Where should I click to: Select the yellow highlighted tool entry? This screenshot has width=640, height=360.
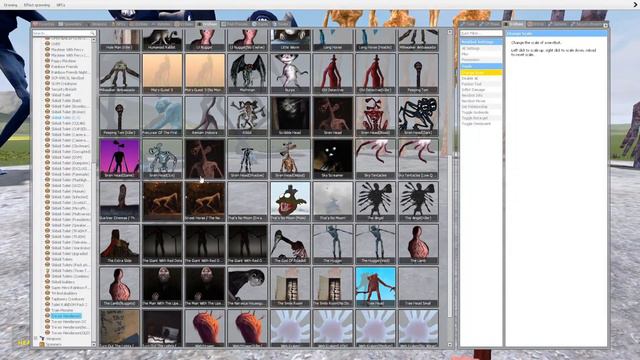pyautogui.click(x=481, y=72)
